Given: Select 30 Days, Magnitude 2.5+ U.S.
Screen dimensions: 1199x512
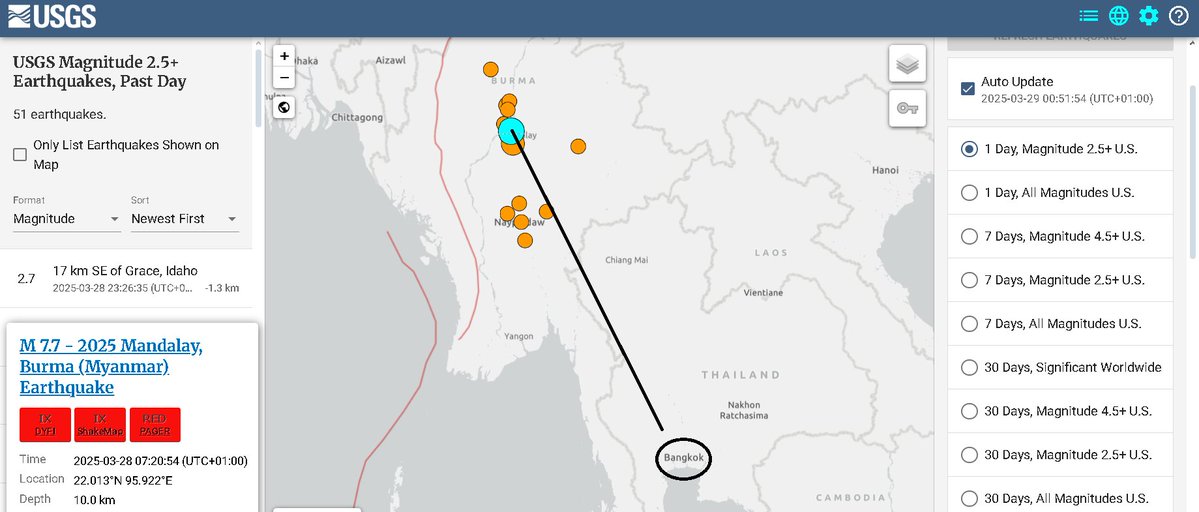Looking at the screenshot, I should pos(1060,455).
